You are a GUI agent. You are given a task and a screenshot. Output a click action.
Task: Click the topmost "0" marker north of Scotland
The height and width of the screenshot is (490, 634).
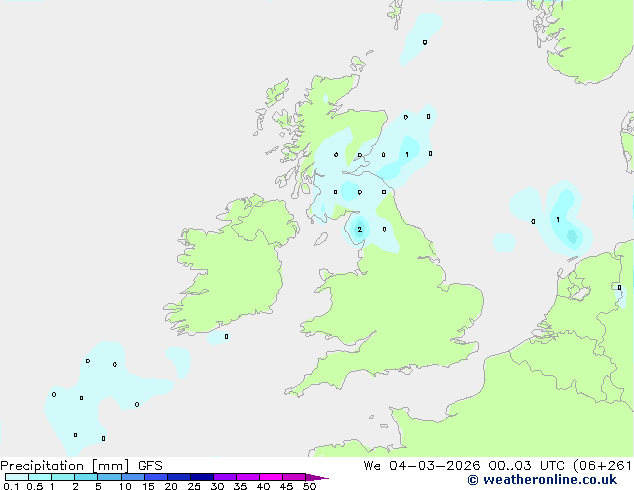point(425,42)
